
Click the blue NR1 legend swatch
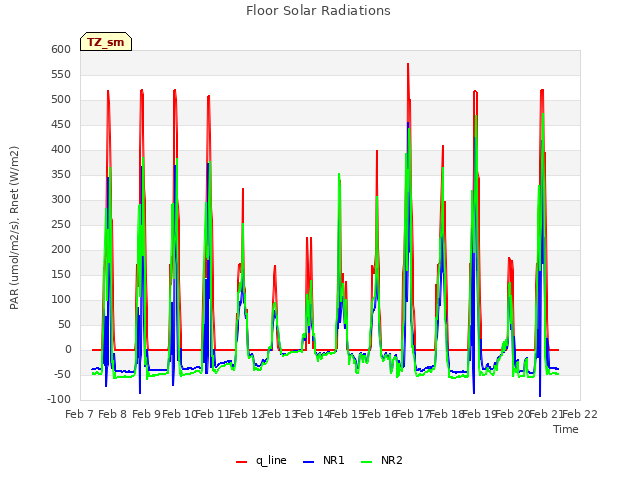point(309,462)
